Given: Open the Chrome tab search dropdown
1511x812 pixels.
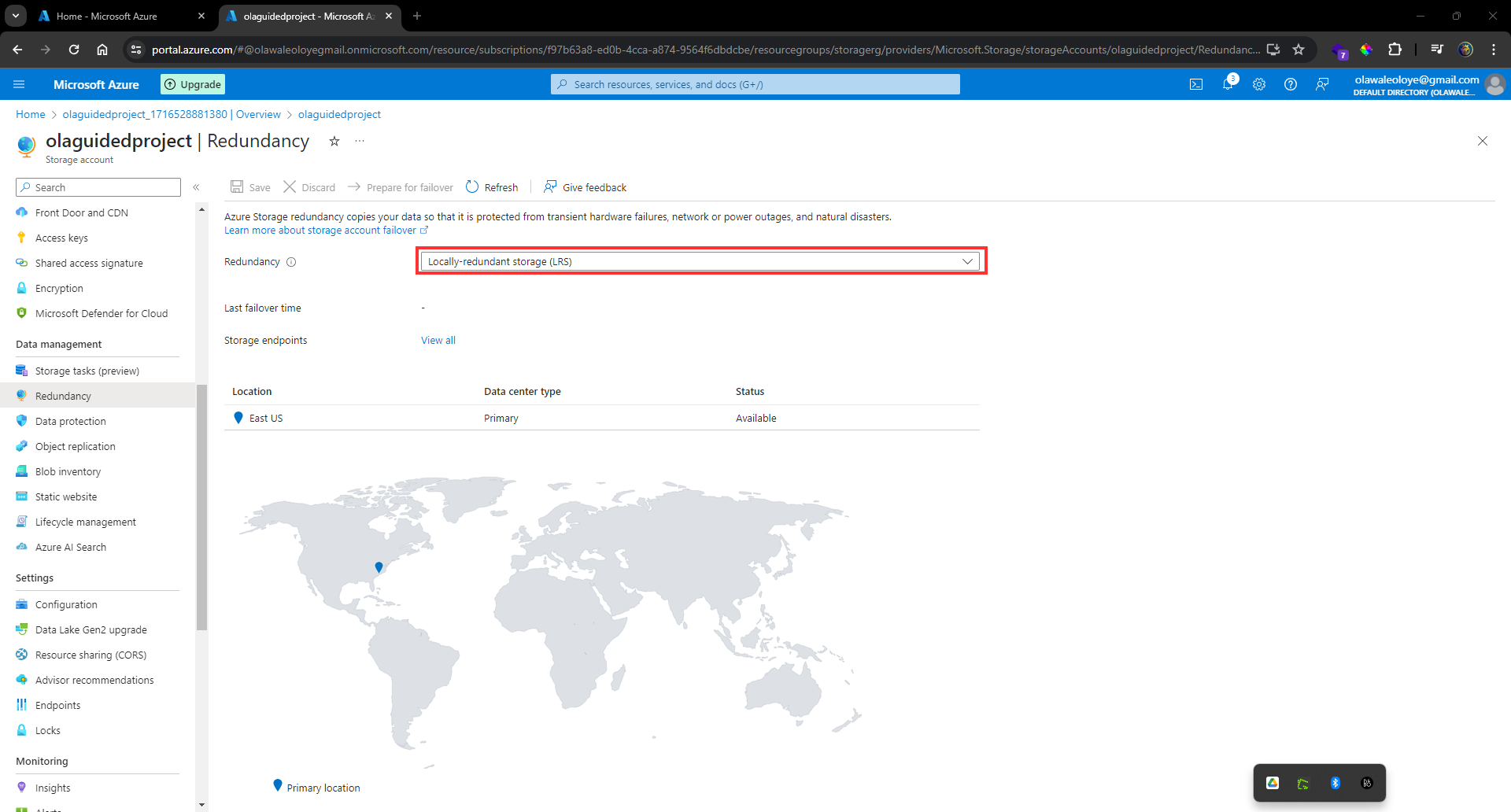Looking at the screenshot, I should [16, 16].
